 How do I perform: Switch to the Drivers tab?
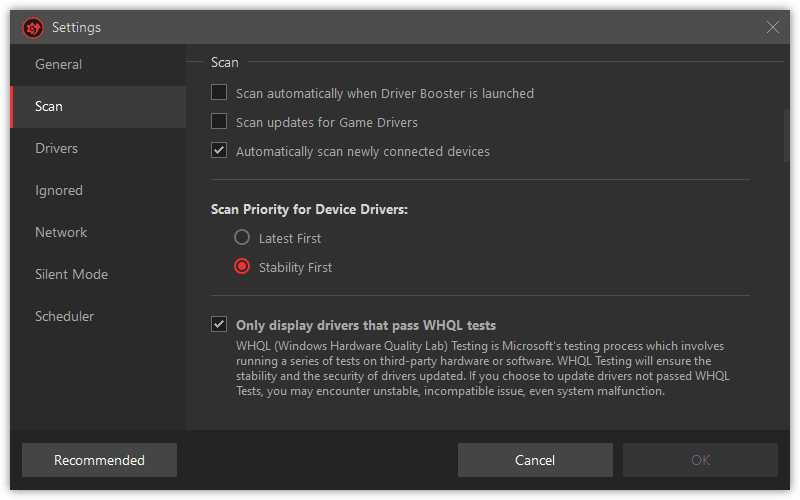[98, 148]
